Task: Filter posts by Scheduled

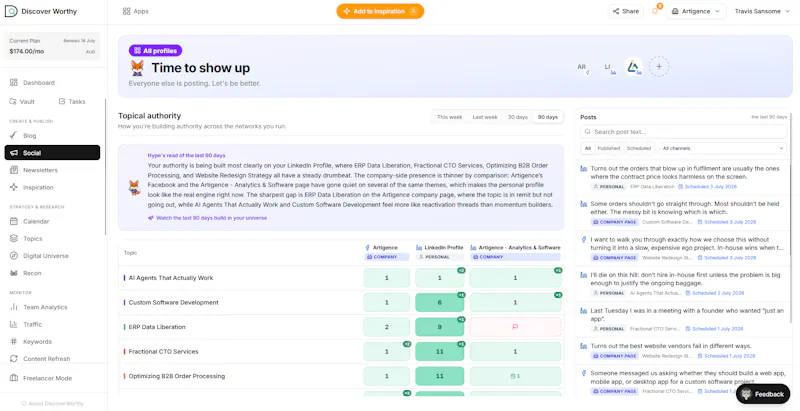Action: 639,148
